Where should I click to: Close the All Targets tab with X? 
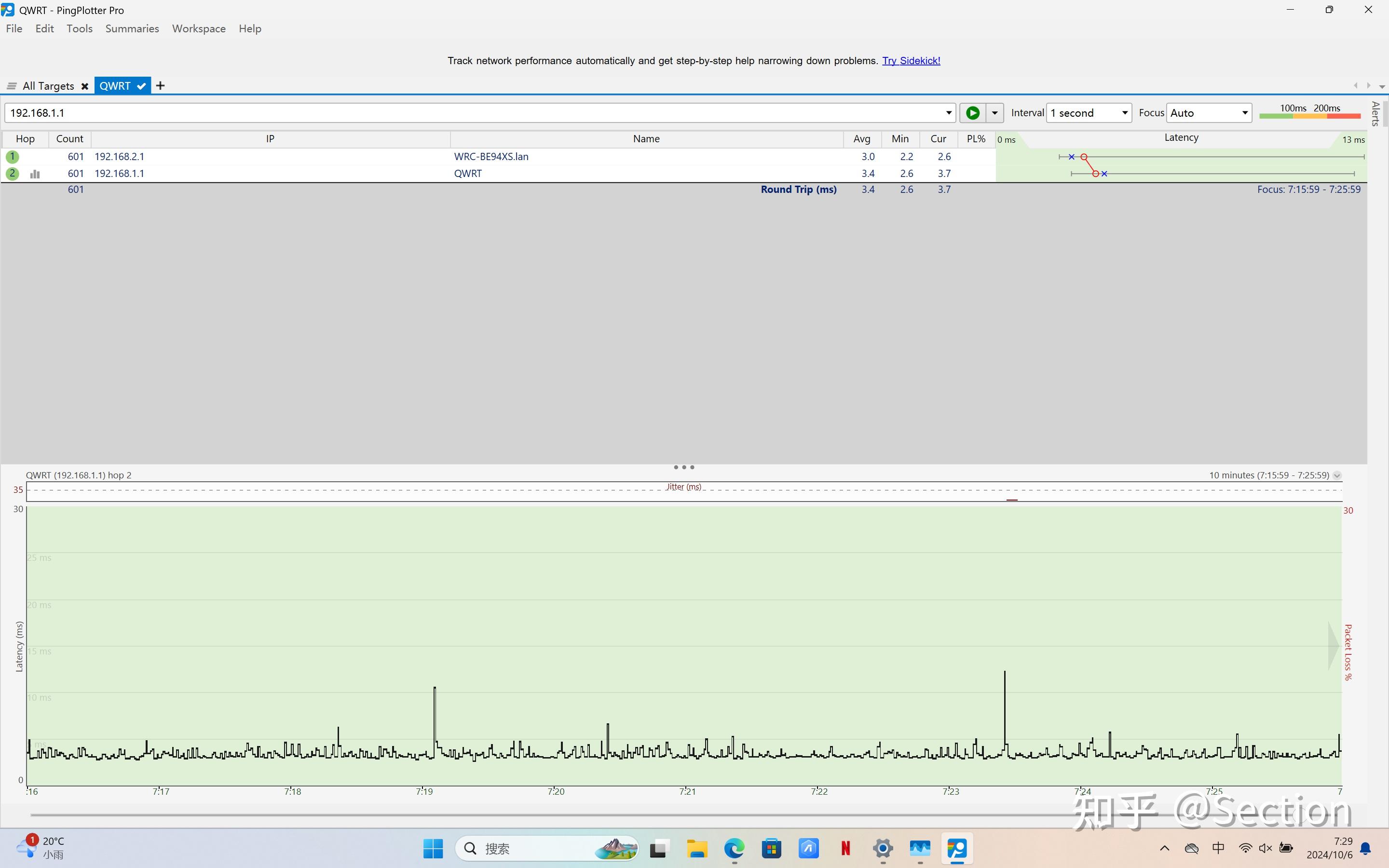(84, 86)
